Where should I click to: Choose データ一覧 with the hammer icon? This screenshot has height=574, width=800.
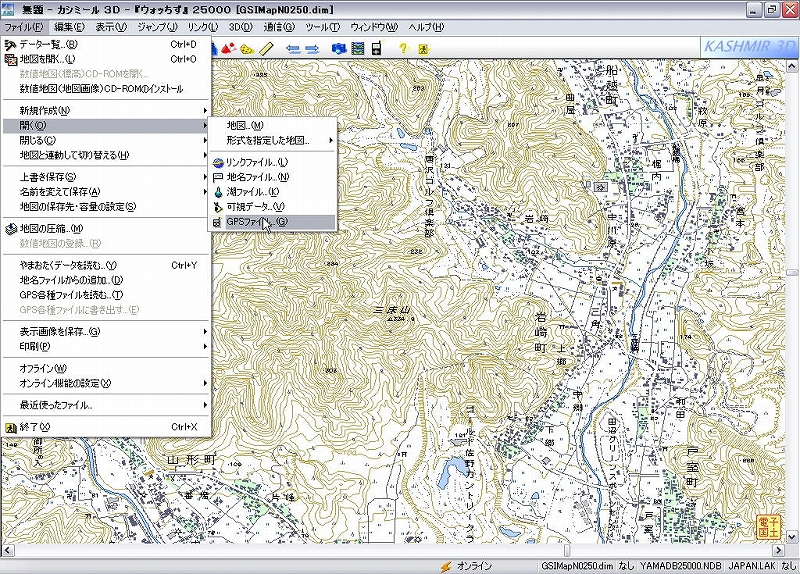click(106, 44)
